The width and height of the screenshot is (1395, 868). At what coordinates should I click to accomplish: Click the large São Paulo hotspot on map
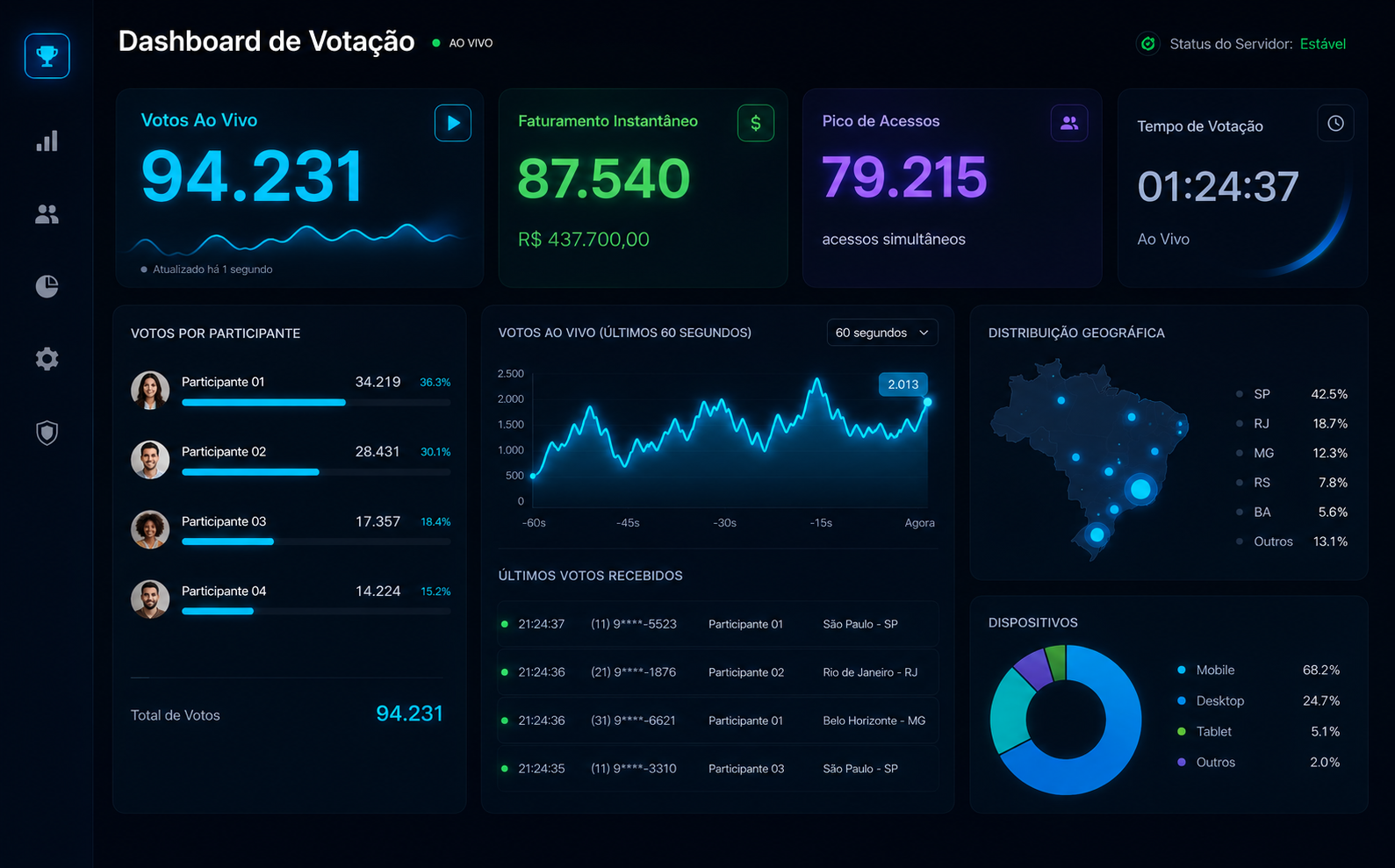(x=1140, y=489)
